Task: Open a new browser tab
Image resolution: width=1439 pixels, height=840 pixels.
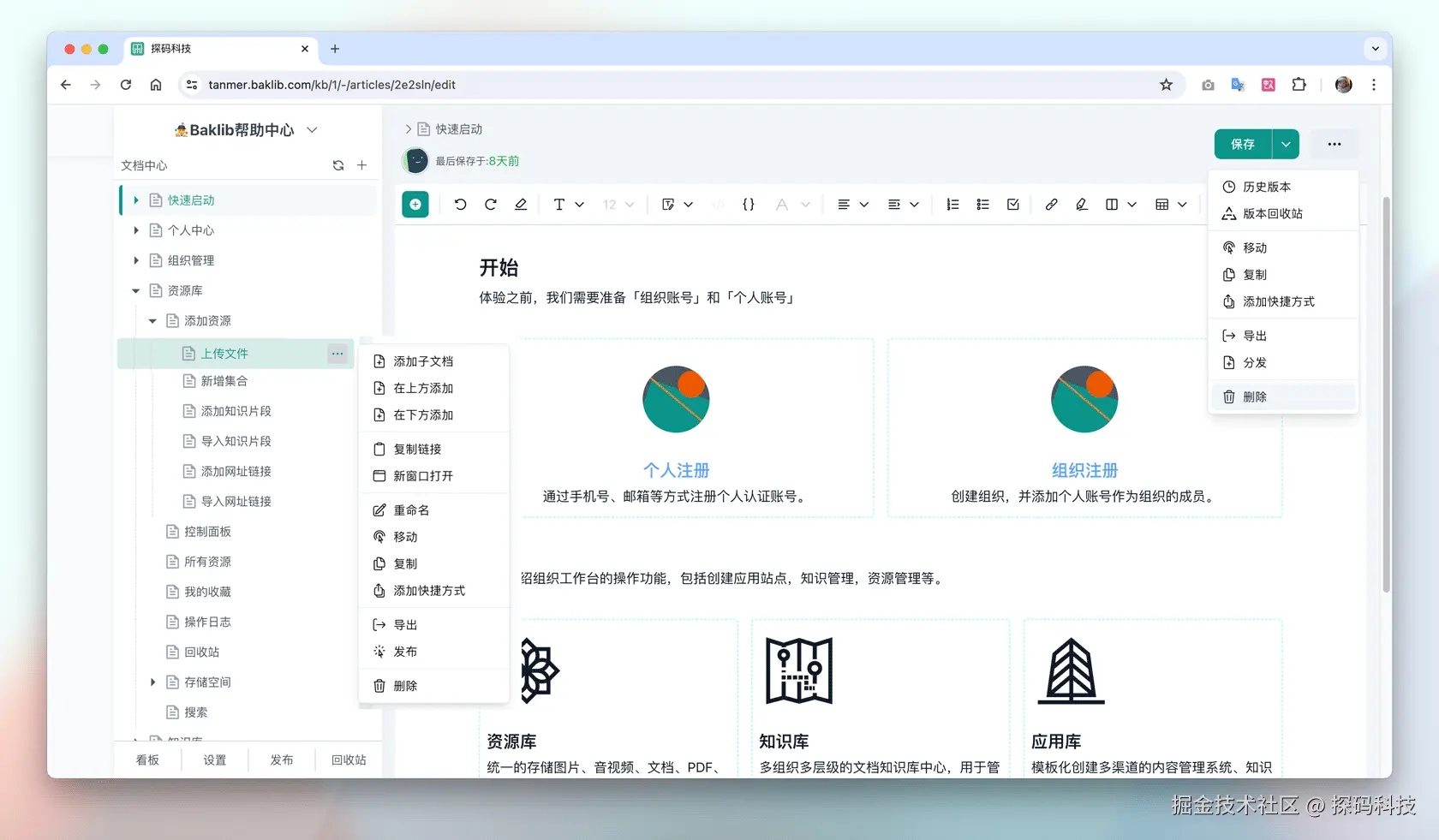Action: [x=335, y=49]
